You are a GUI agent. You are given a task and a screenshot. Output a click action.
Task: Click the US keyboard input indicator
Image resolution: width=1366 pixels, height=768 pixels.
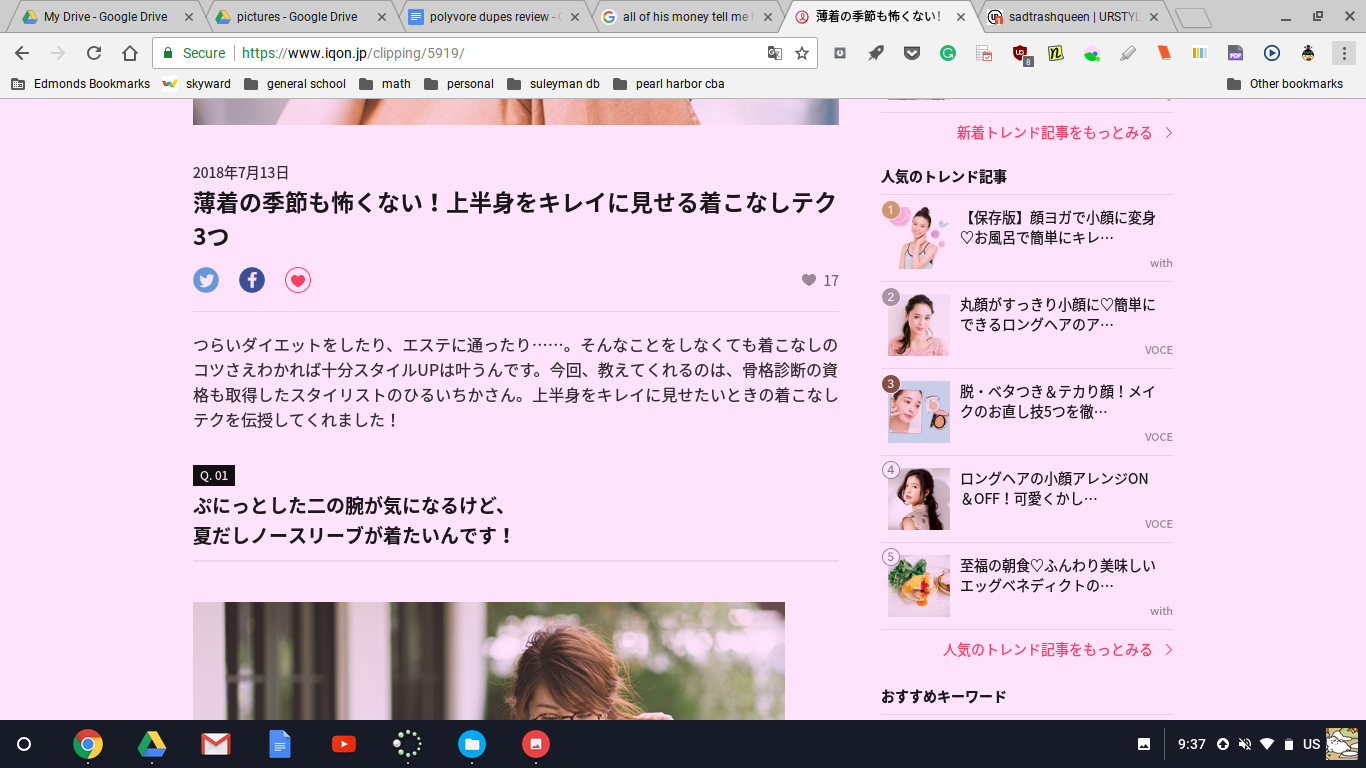coord(1312,744)
